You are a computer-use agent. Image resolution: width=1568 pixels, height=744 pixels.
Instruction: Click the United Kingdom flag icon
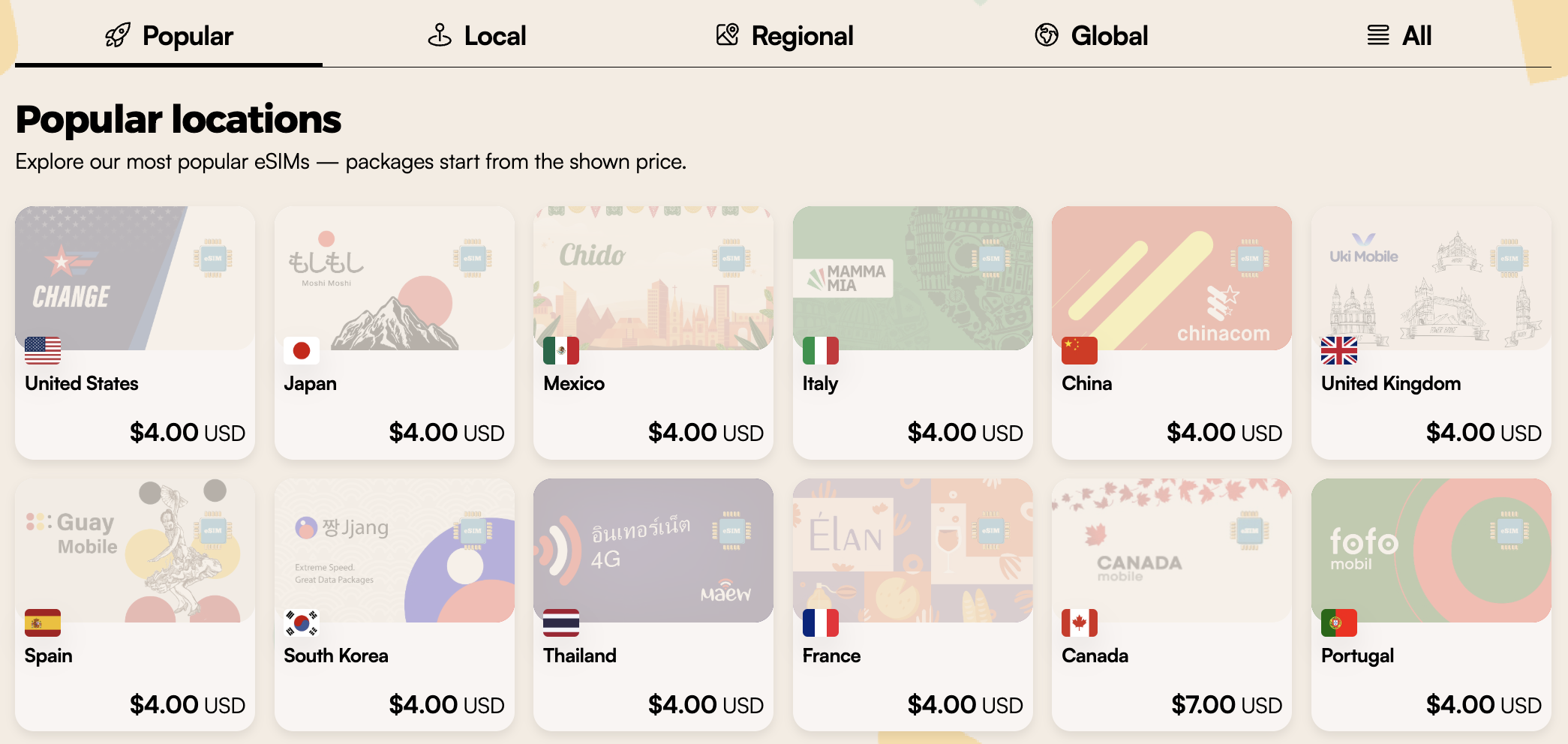(1339, 350)
